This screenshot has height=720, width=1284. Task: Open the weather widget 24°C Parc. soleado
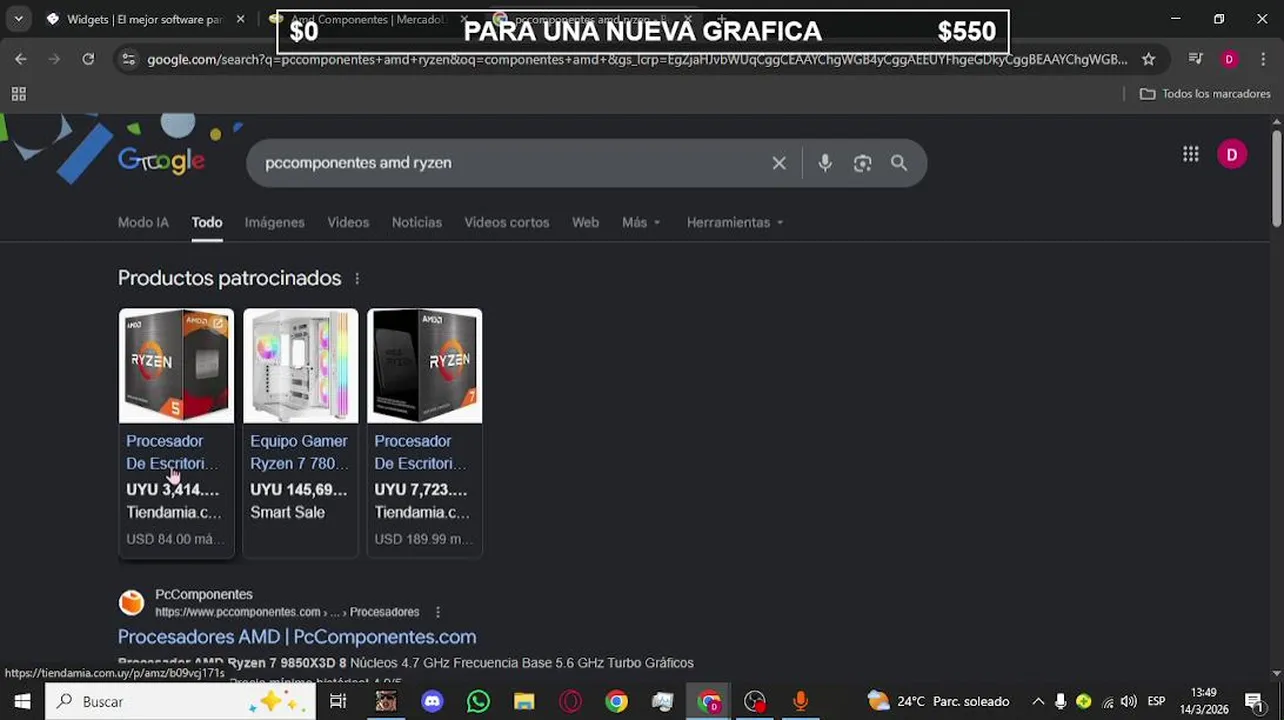pos(938,701)
